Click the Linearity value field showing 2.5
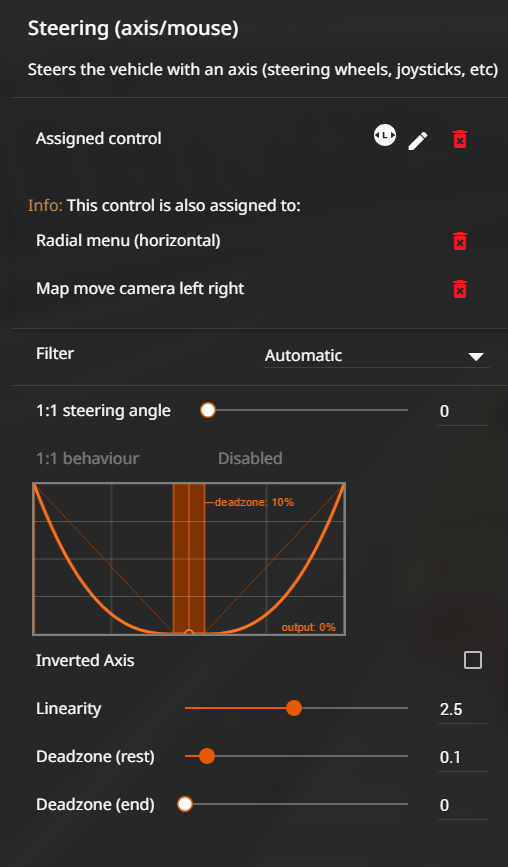 point(463,709)
